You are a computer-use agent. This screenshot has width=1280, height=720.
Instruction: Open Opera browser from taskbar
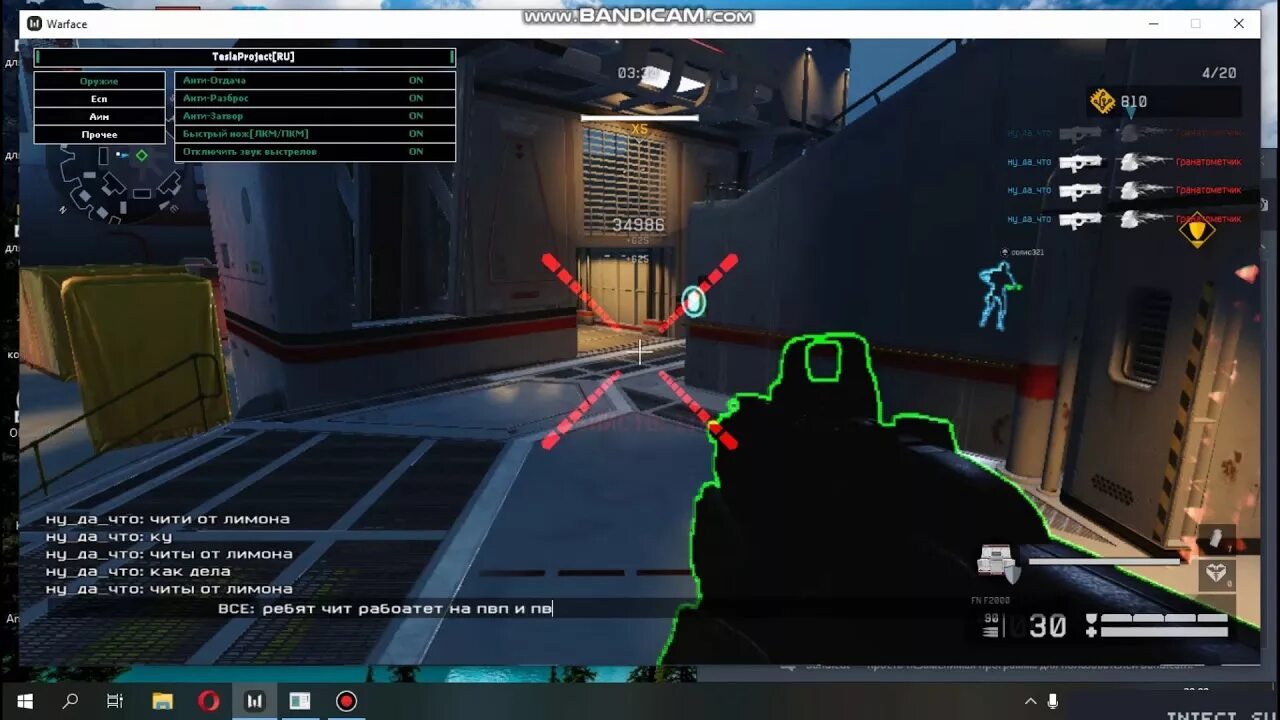(209, 701)
